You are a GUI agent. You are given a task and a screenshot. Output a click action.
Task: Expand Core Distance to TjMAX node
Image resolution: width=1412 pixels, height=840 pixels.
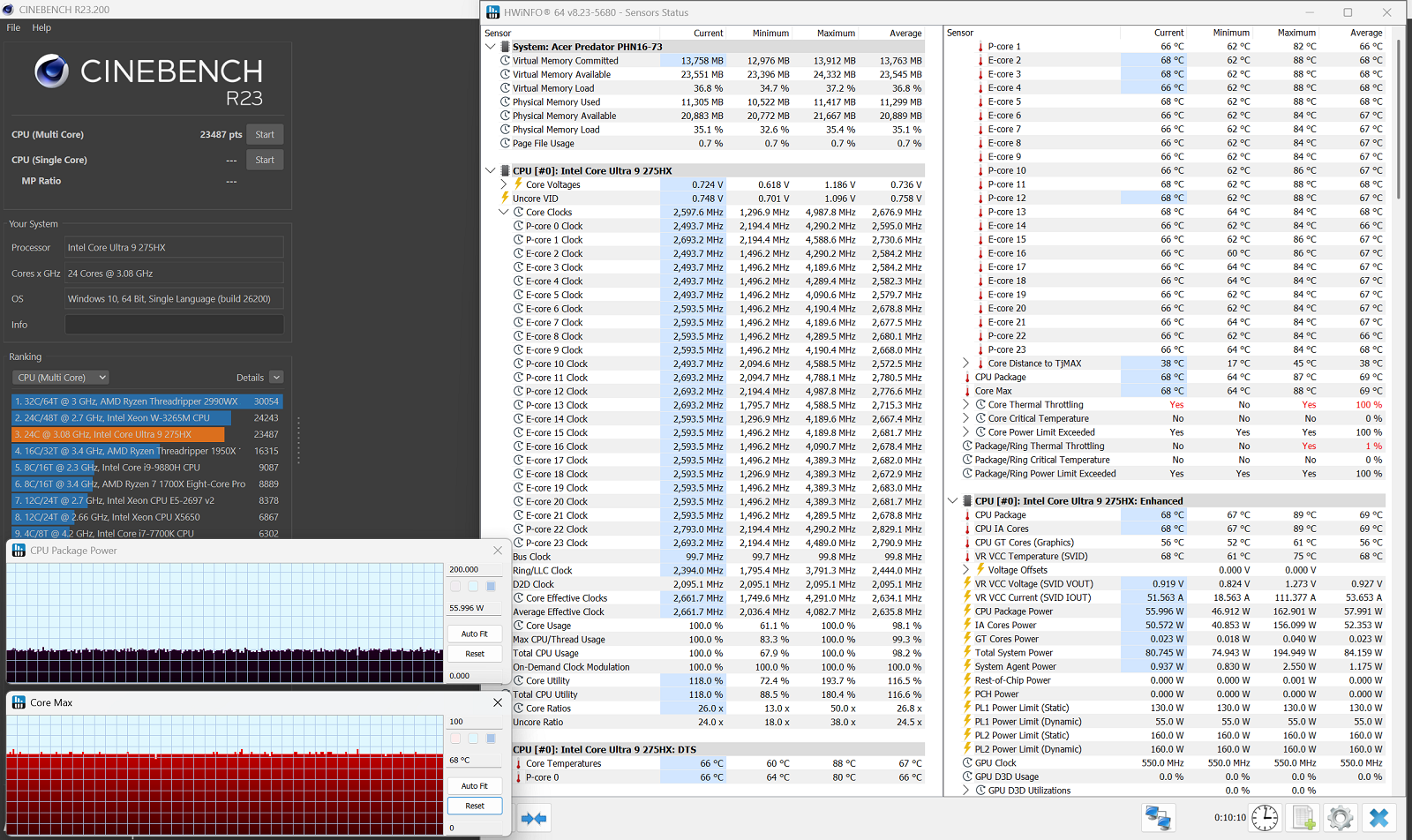(965, 364)
